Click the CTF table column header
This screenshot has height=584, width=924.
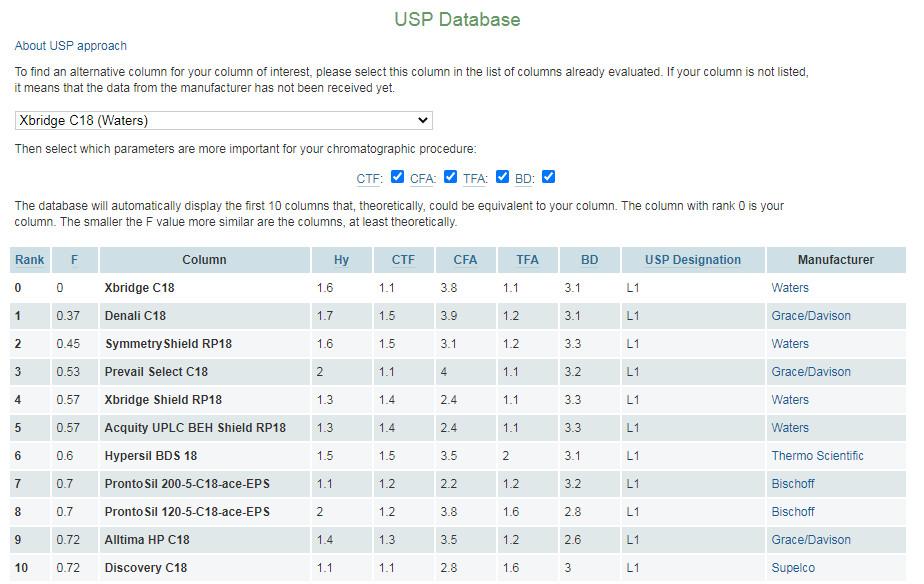tap(403, 260)
